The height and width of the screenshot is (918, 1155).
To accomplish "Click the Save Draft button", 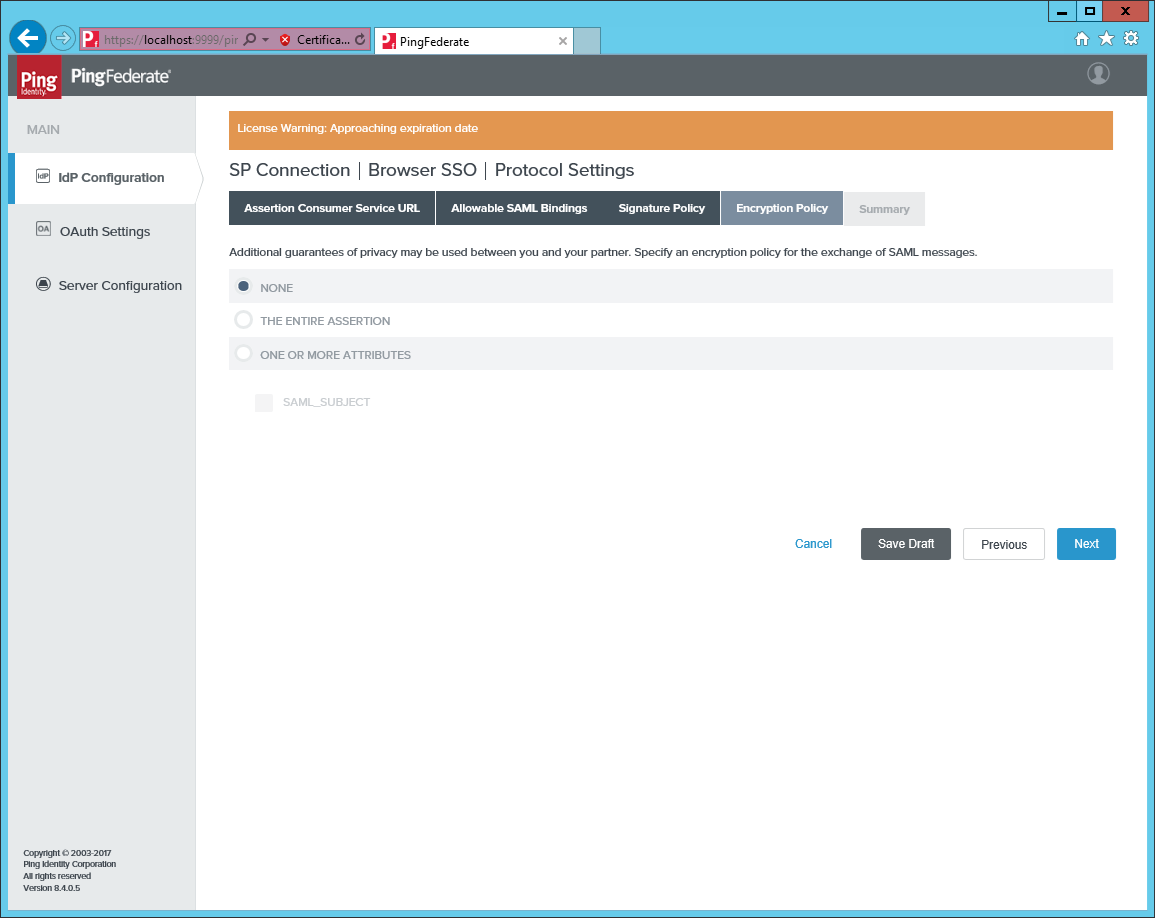I will [905, 544].
